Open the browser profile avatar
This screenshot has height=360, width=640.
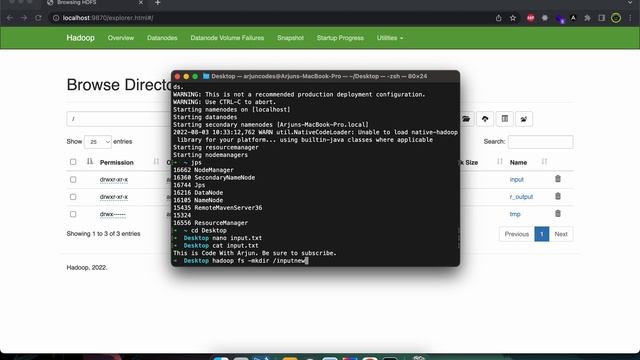(x=616, y=18)
